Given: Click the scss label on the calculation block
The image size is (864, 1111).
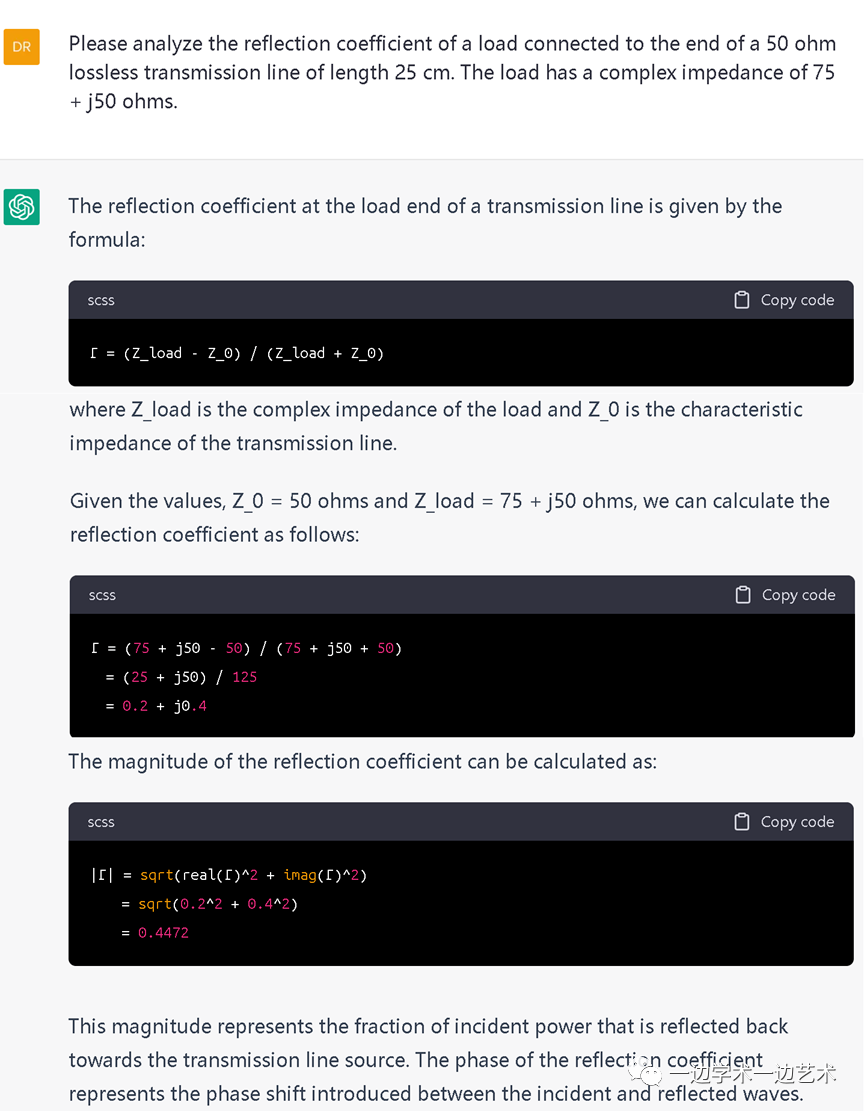Looking at the screenshot, I should (102, 595).
